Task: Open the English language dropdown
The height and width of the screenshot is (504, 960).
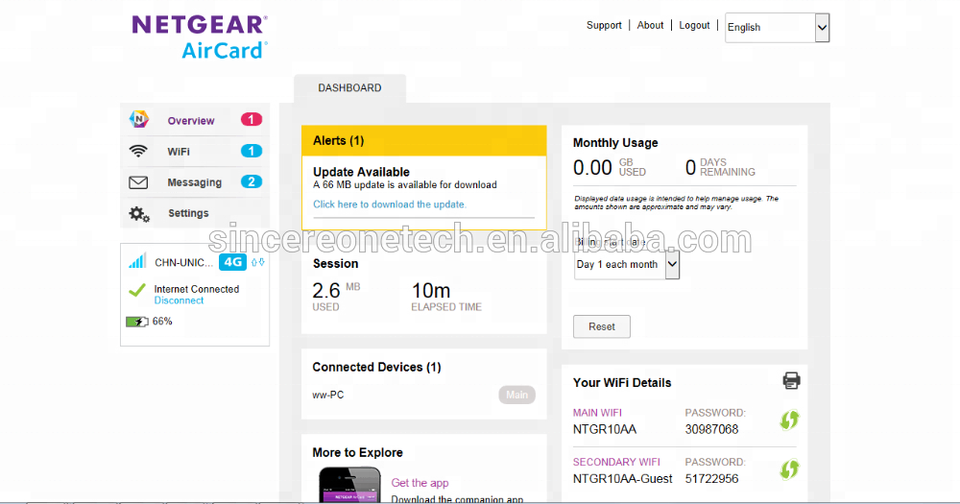Action: pyautogui.click(x=777, y=28)
